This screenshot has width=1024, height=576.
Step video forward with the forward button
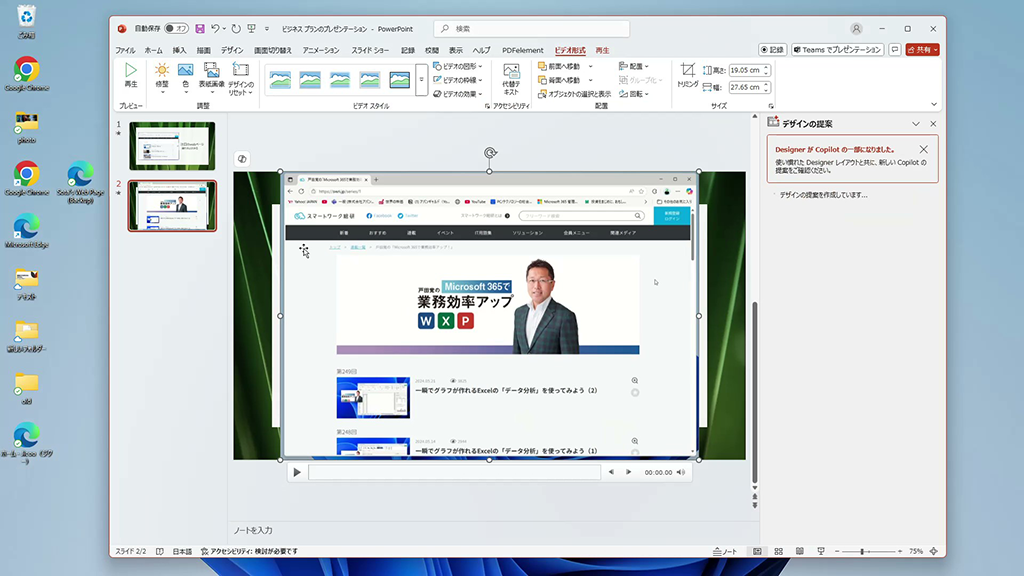tap(628, 472)
